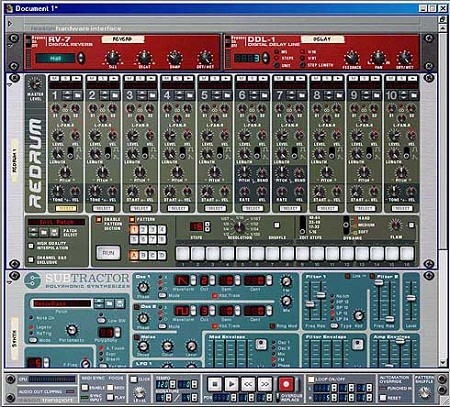This screenshot has width=450, height=407.
Task: Activate step 5 in the Redrum sequencer
Action: 242,253
